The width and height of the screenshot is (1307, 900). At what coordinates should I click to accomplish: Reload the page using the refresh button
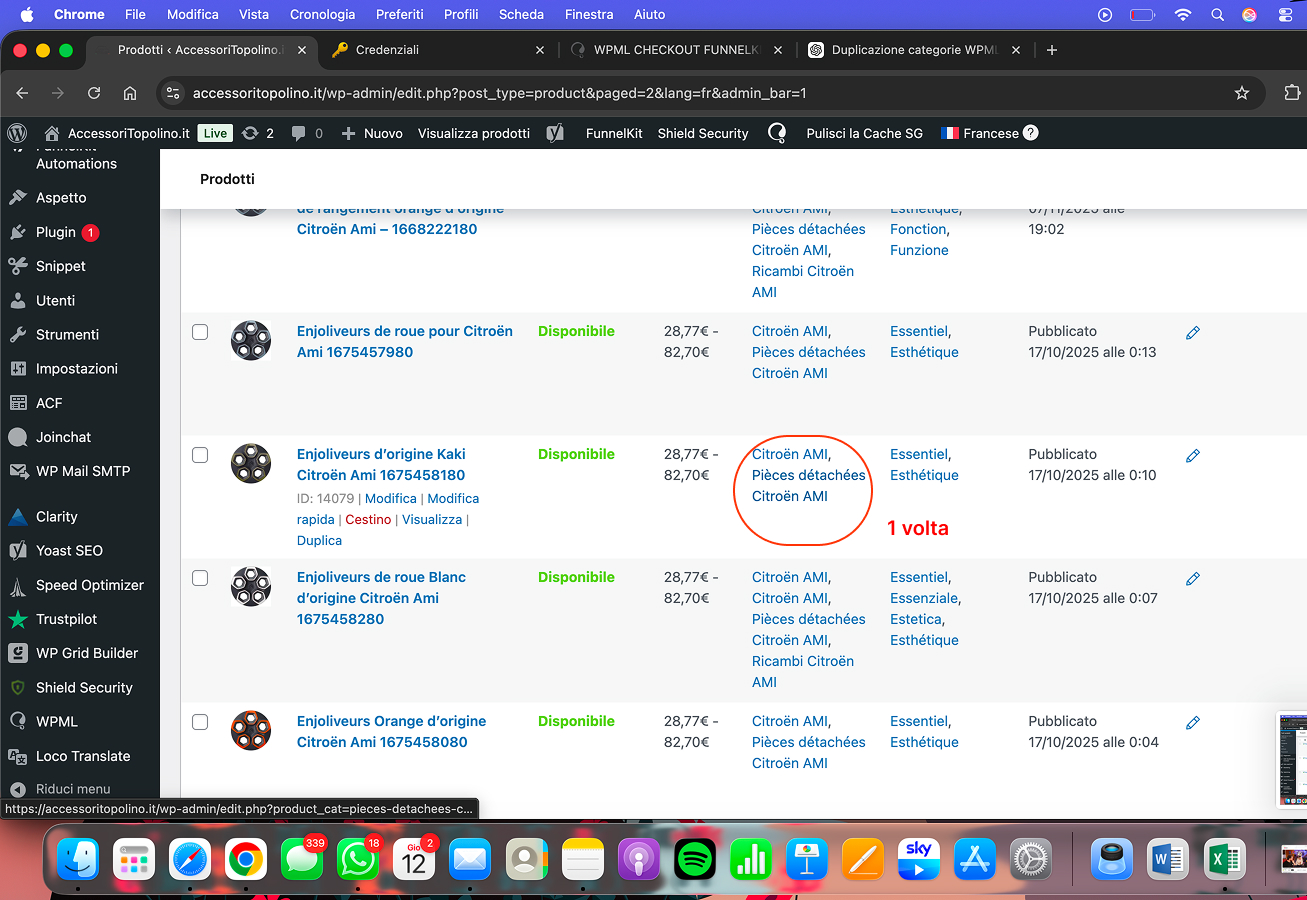click(x=94, y=93)
